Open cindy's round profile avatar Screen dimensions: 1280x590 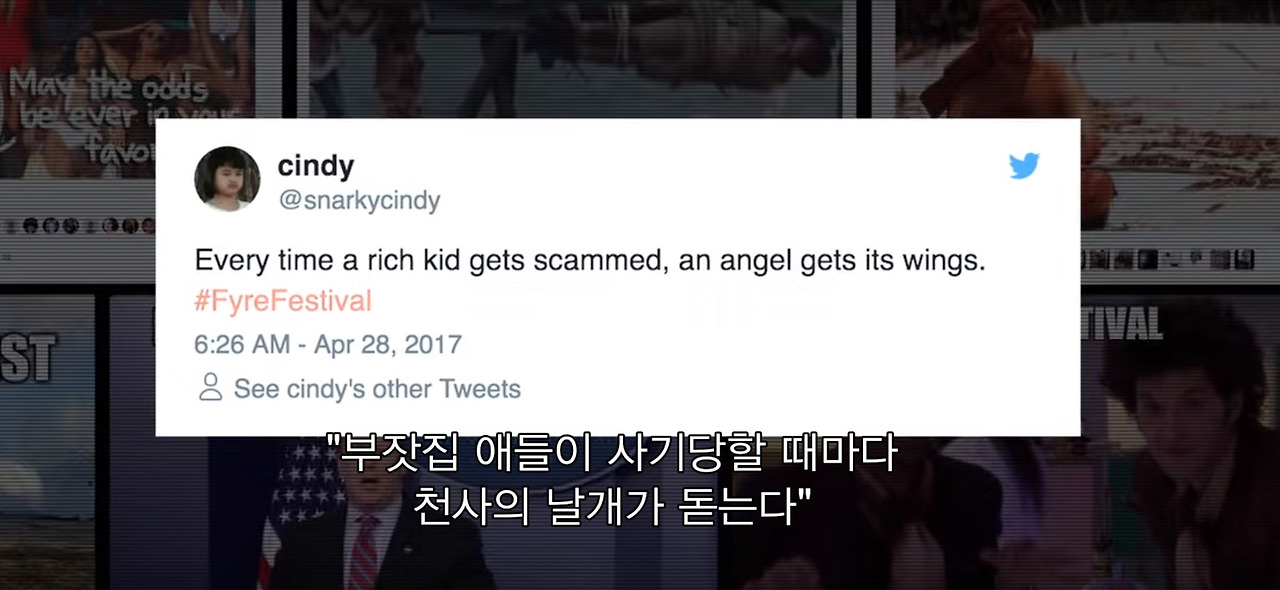pyautogui.click(x=227, y=179)
